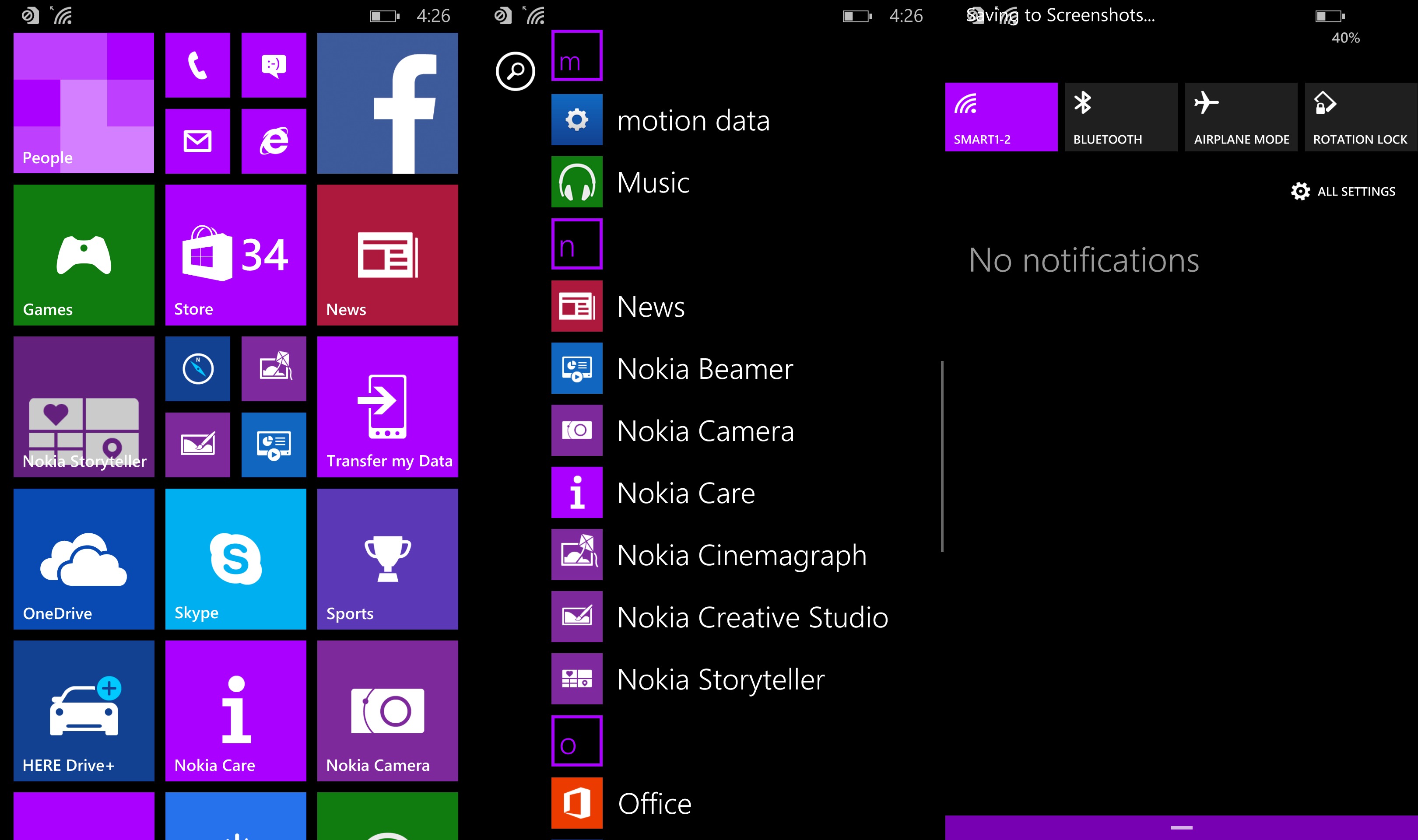Image resolution: width=1418 pixels, height=840 pixels.
Task: Open the Store tile showing 34
Action: (235, 255)
